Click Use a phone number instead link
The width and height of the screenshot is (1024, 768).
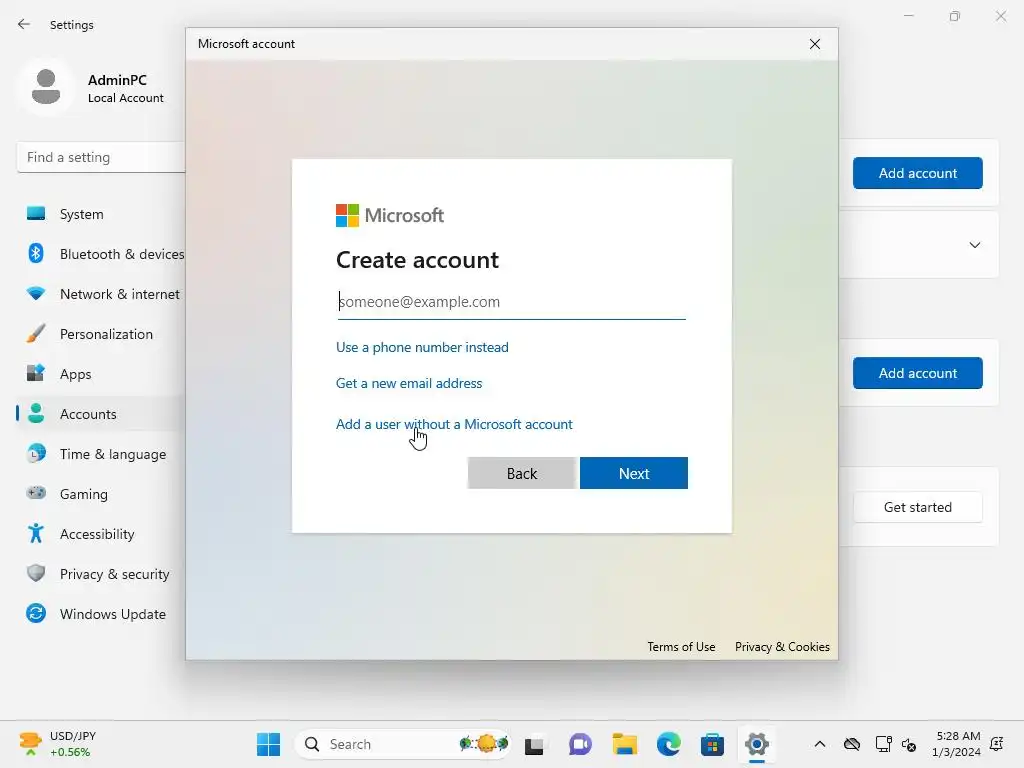422,347
